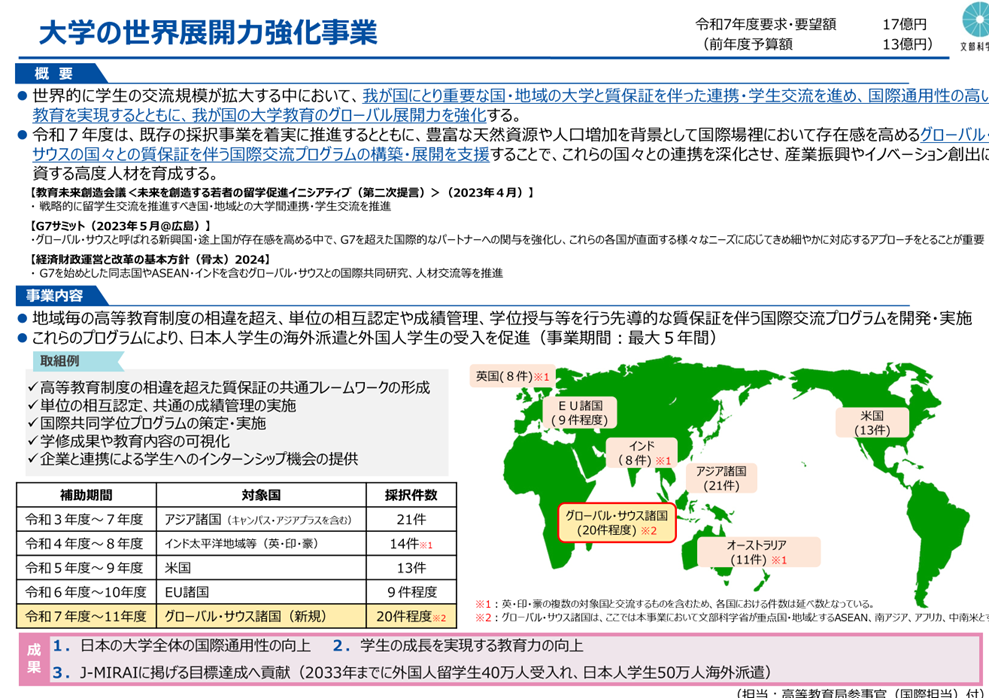
Task: Click the red-outlined map label "グローバル・サウス諸国（20件程度）"
Action: pyautogui.click(x=617, y=523)
